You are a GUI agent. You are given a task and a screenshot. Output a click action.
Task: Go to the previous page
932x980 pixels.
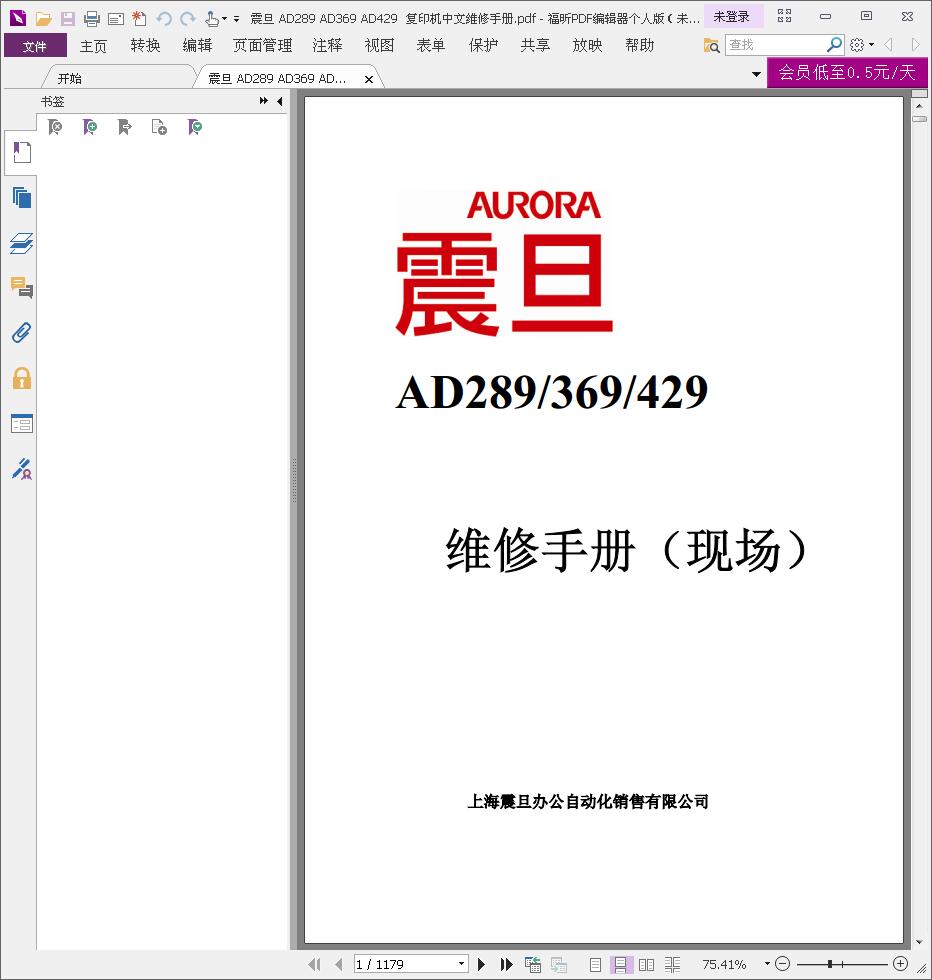click(x=339, y=964)
